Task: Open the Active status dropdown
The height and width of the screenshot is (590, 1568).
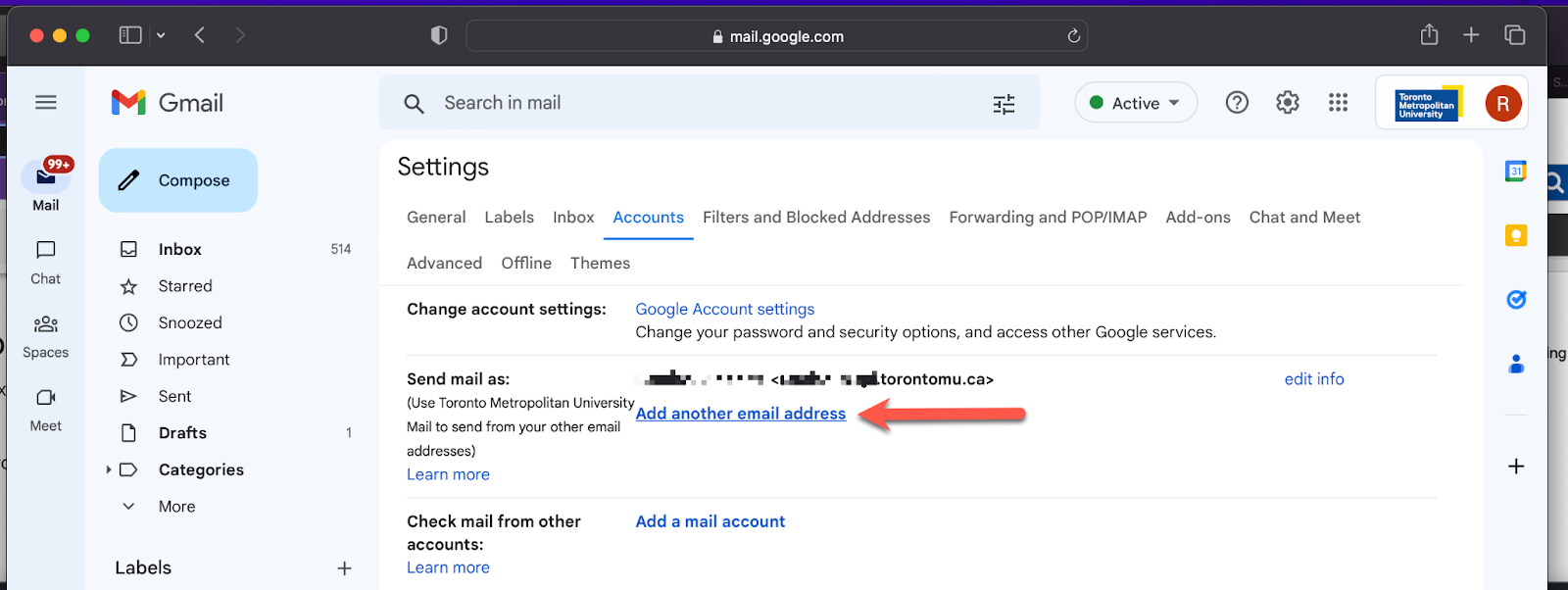Action: [1136, 103]
